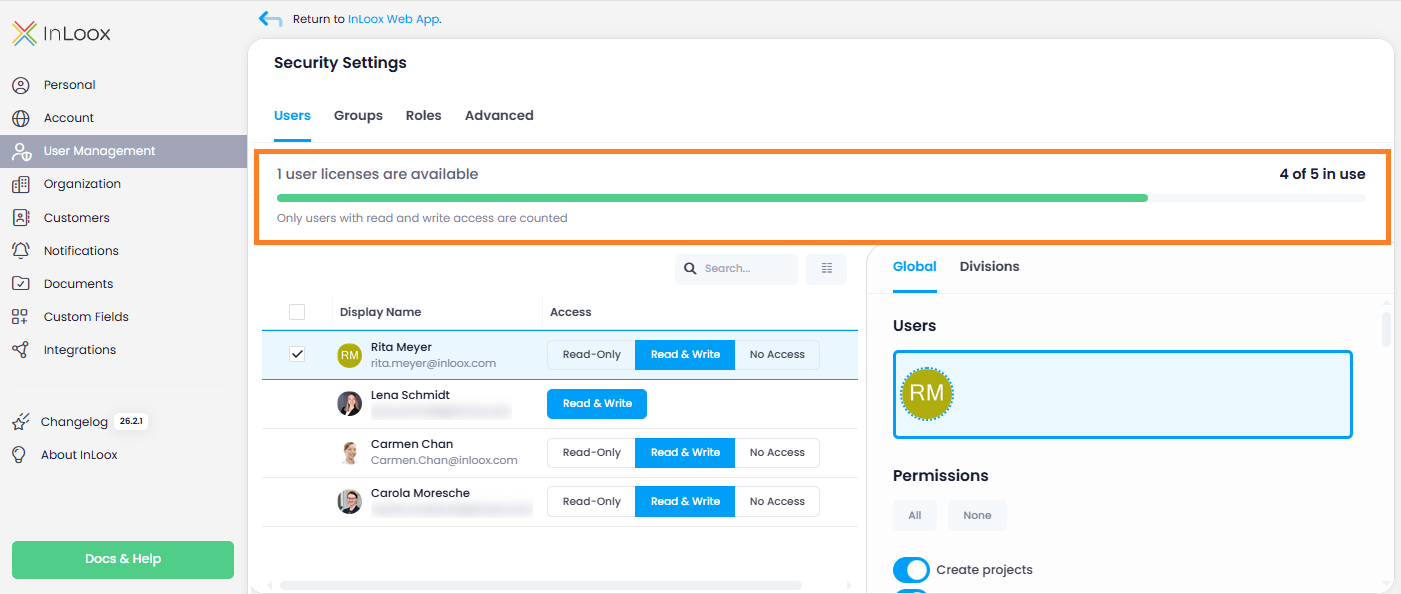Image resolution: width=1401 pixels, height=594 pixels.
Task: Open the Divisions permissions tab
Action: 990,267
